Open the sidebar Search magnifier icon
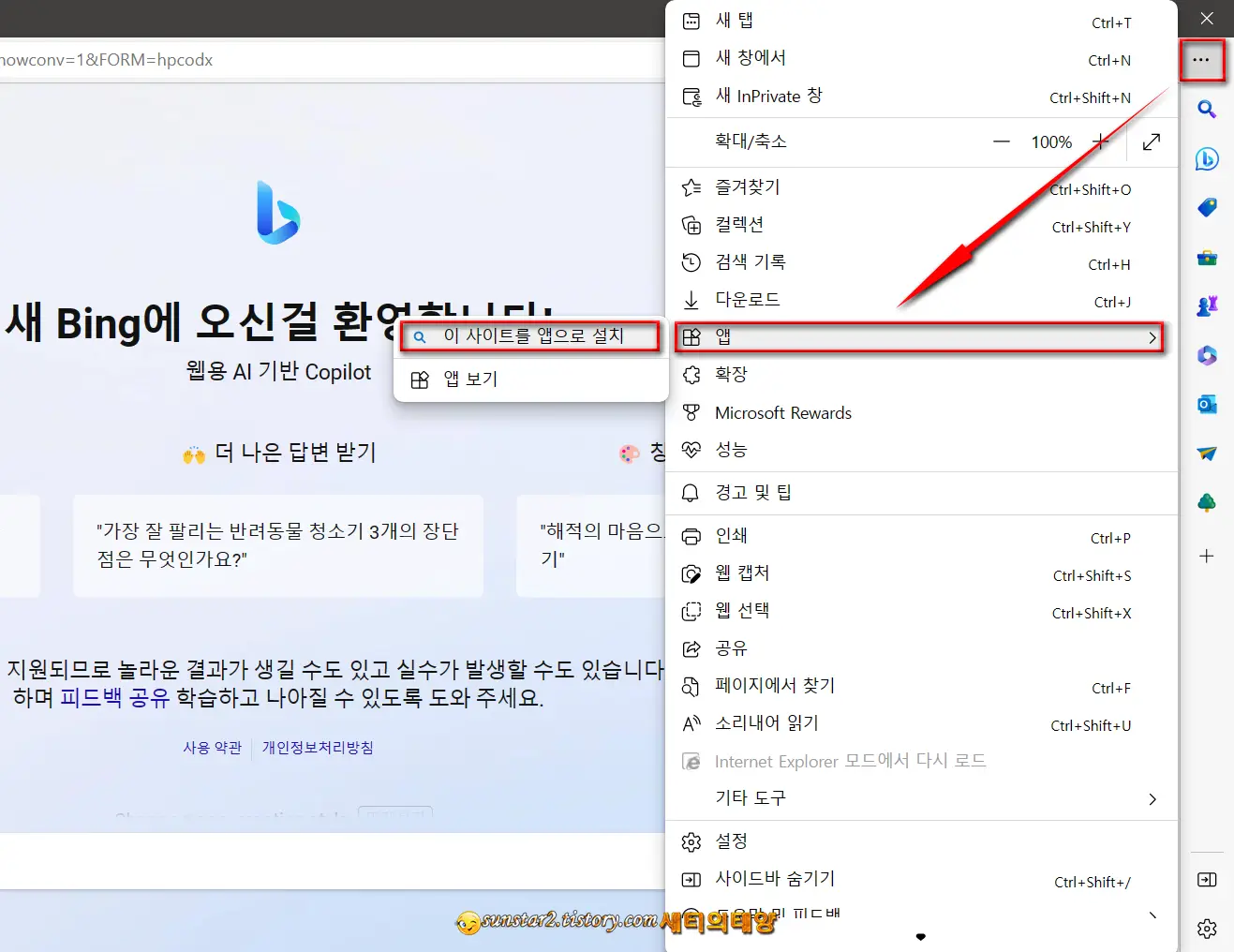 coord(1207,110)
